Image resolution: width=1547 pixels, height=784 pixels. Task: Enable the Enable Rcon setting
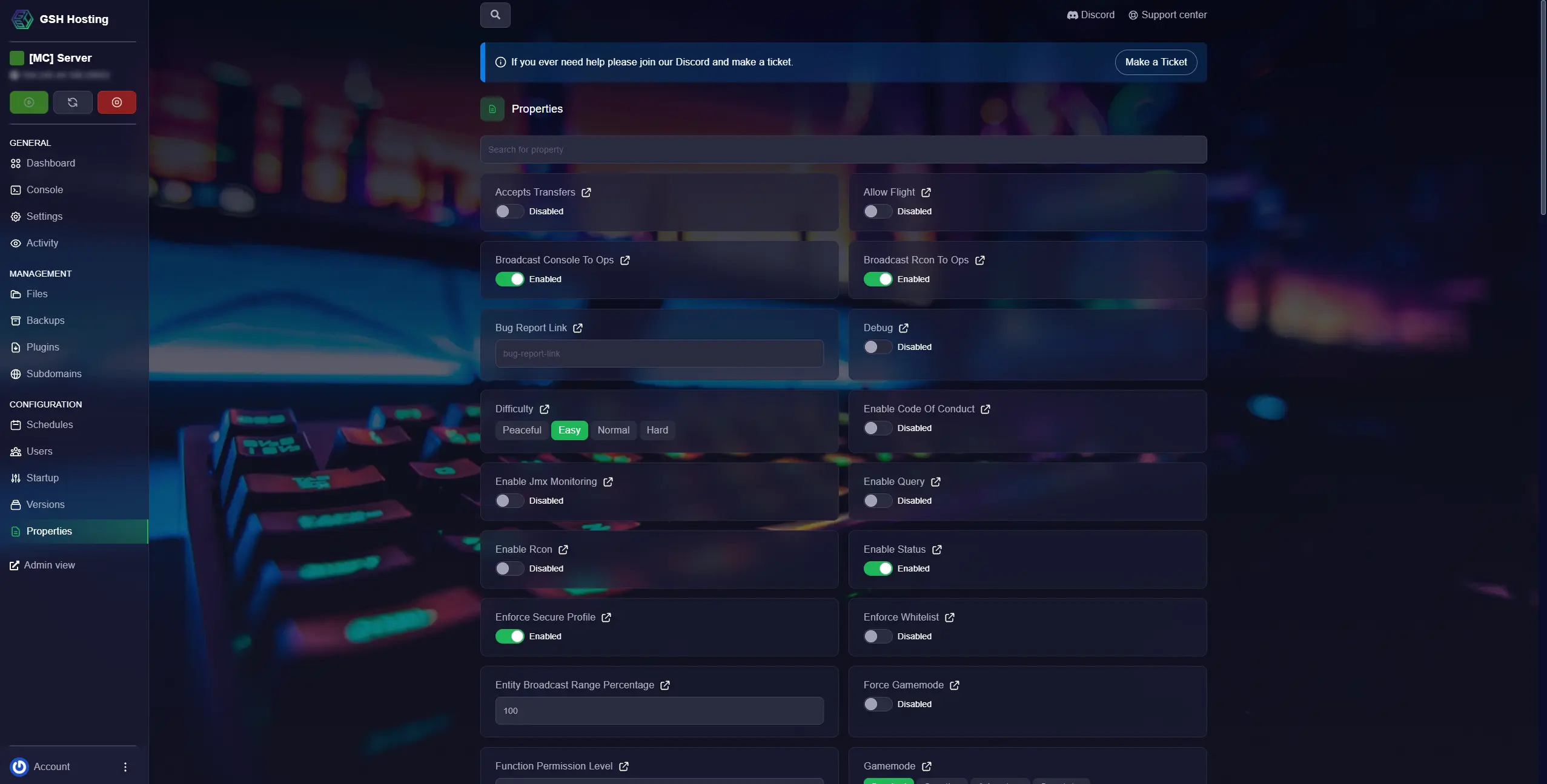coord(508,568)
